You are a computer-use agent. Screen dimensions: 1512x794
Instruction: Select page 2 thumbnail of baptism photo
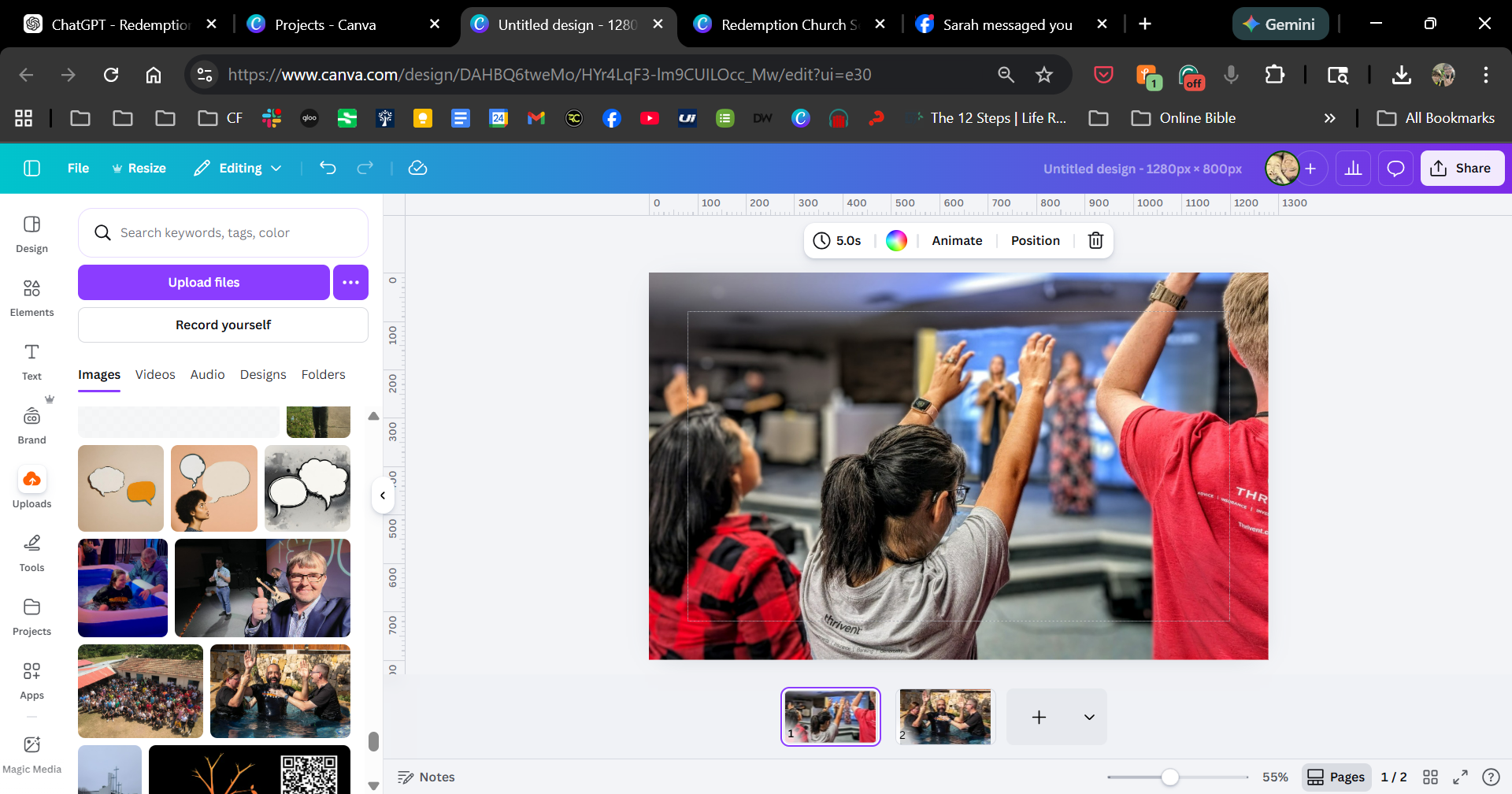coord(945,716)
